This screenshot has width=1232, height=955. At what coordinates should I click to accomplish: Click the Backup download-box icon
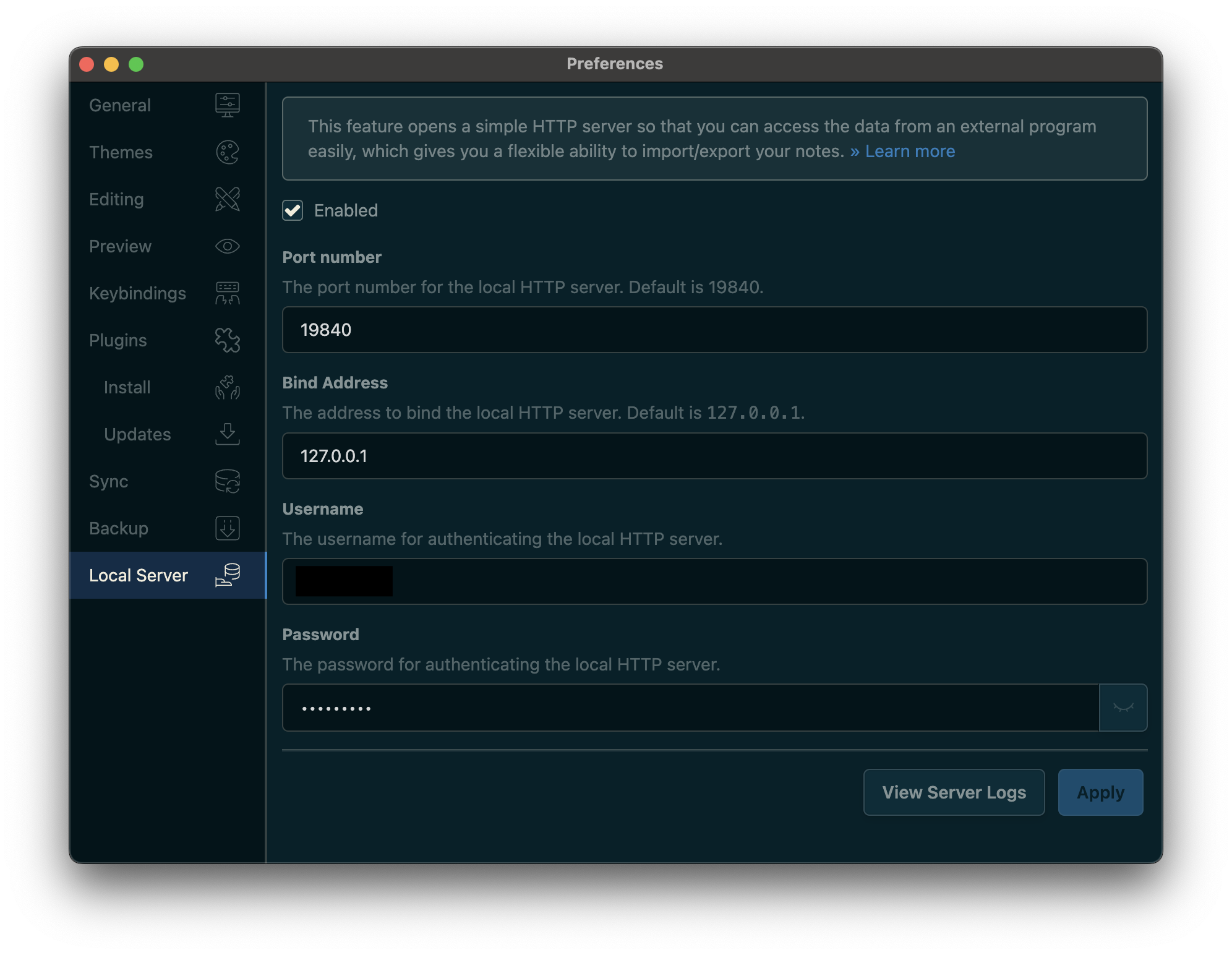(x=227, y=528)
